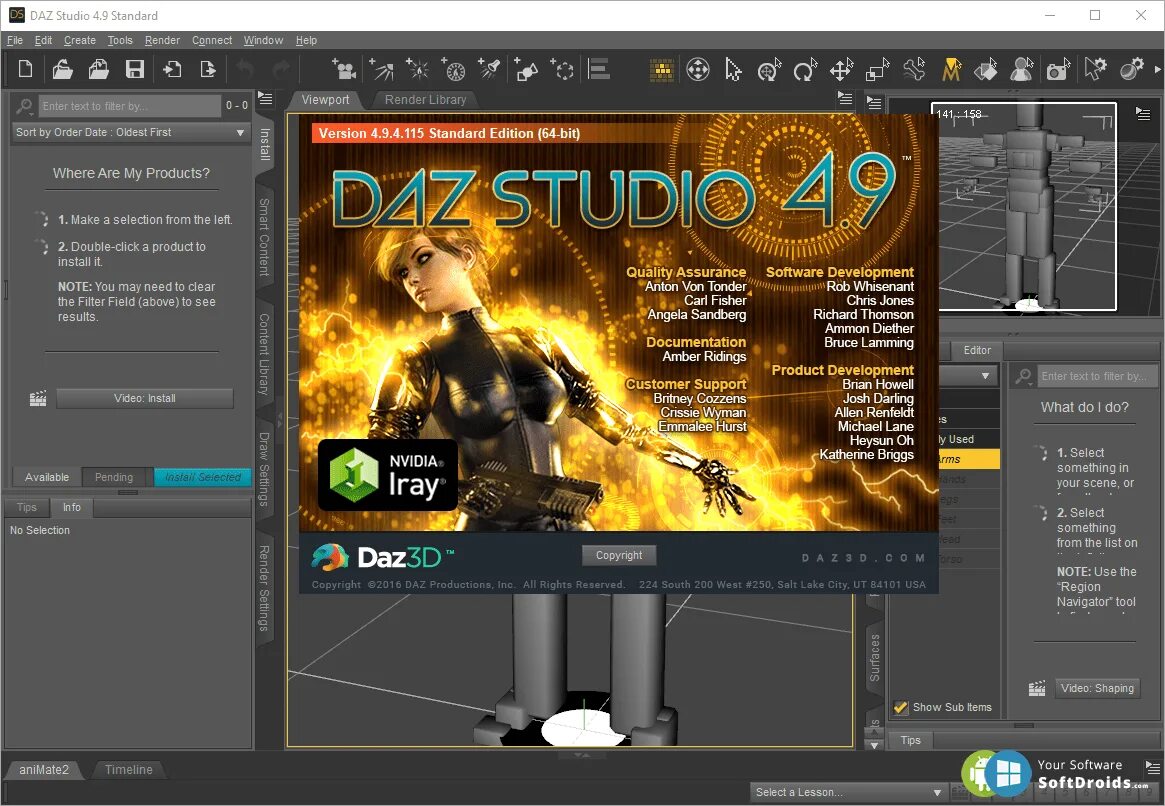Click the Copyright button on splash screen
The width and height of the screenshot is (1165, 806).
coord(619,555)
